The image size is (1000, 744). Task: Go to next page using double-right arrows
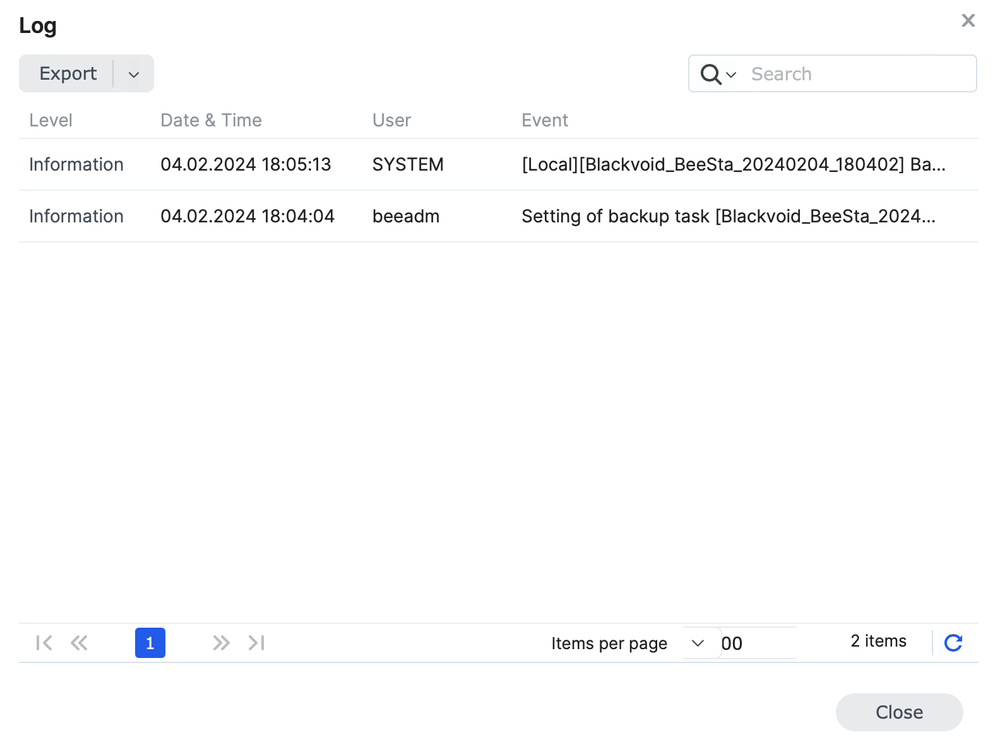[221, 643]
